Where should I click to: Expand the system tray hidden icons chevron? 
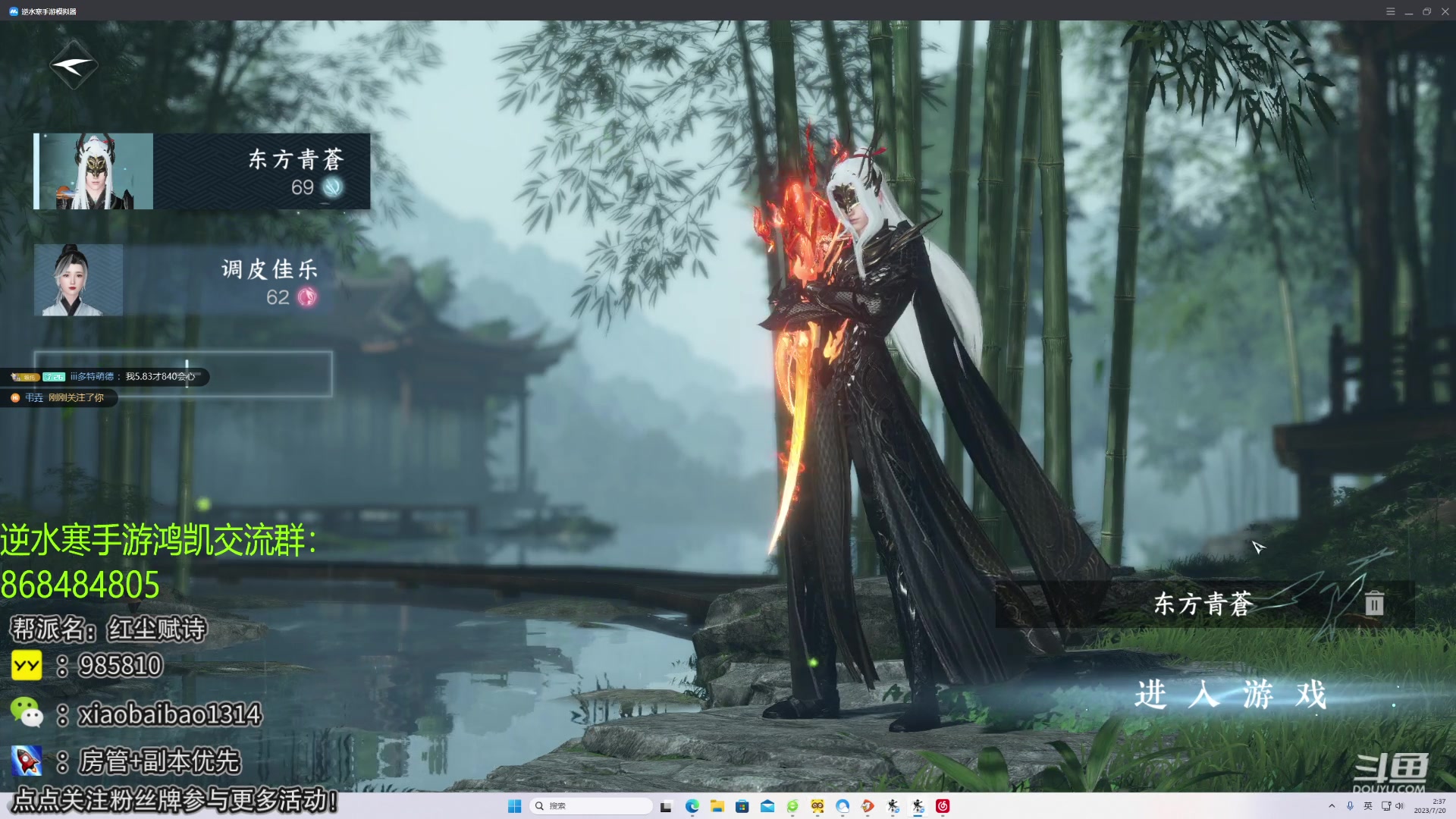[x=1332, y=806]
